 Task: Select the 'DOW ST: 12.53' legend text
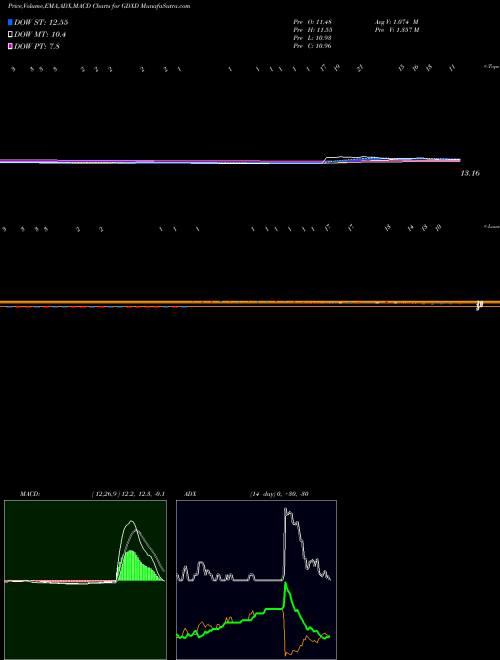coord(41,22)
